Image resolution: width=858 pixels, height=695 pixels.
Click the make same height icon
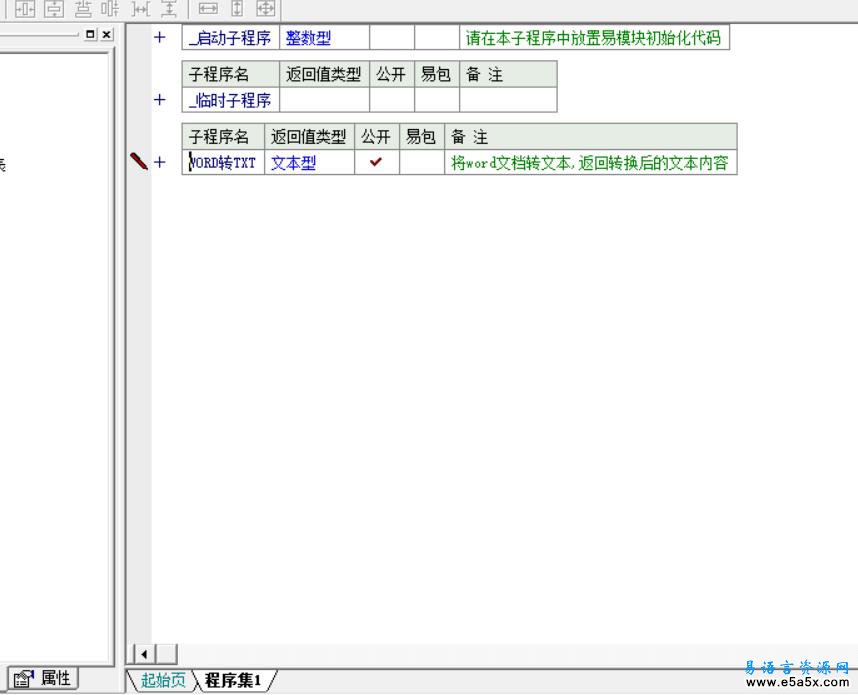[x=237, y=9]
